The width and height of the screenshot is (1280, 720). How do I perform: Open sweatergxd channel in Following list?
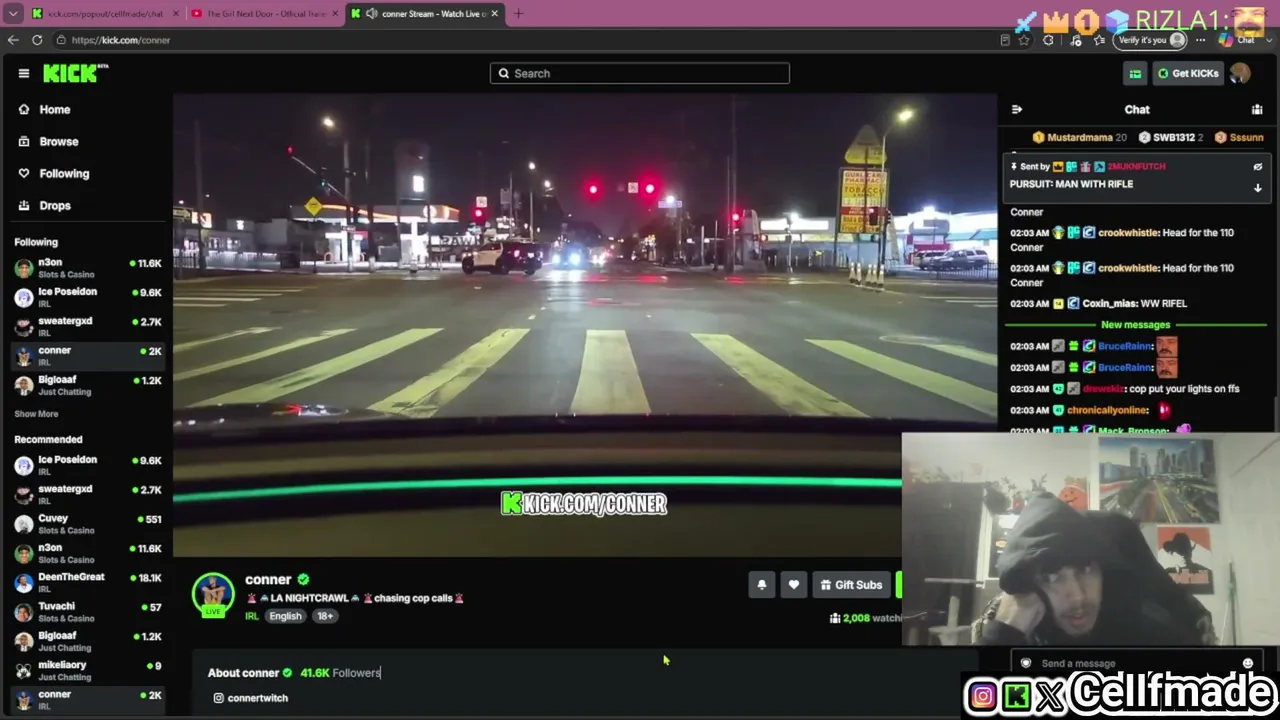click(88, 326)
